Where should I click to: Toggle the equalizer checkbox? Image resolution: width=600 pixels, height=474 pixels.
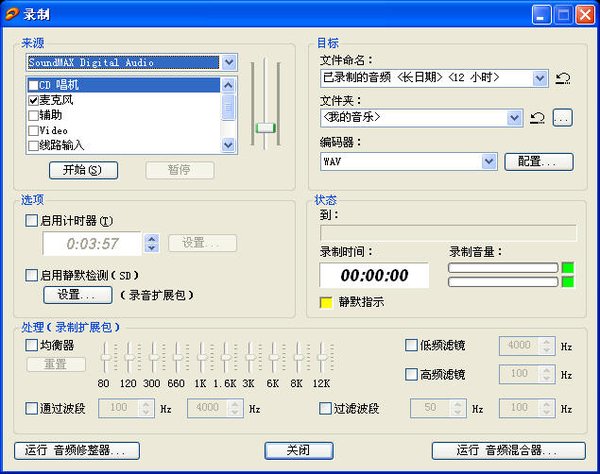[32, 345]
